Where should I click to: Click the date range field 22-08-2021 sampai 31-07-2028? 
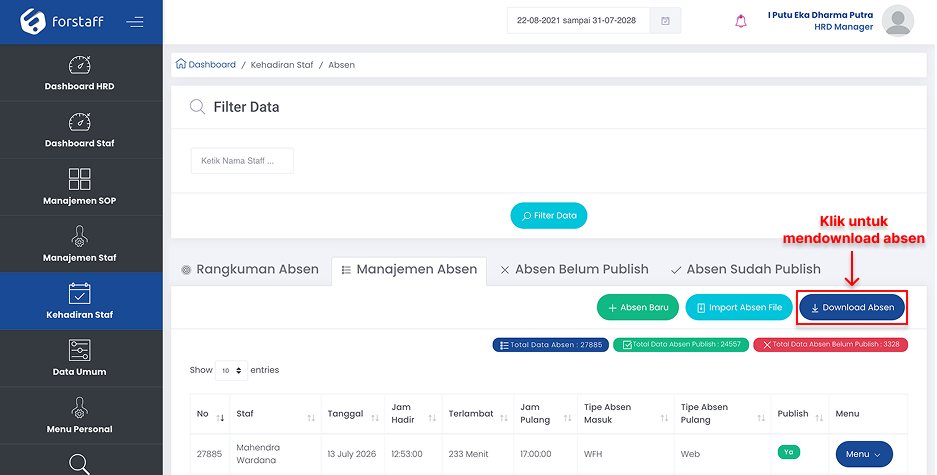(x=578, y=20)
